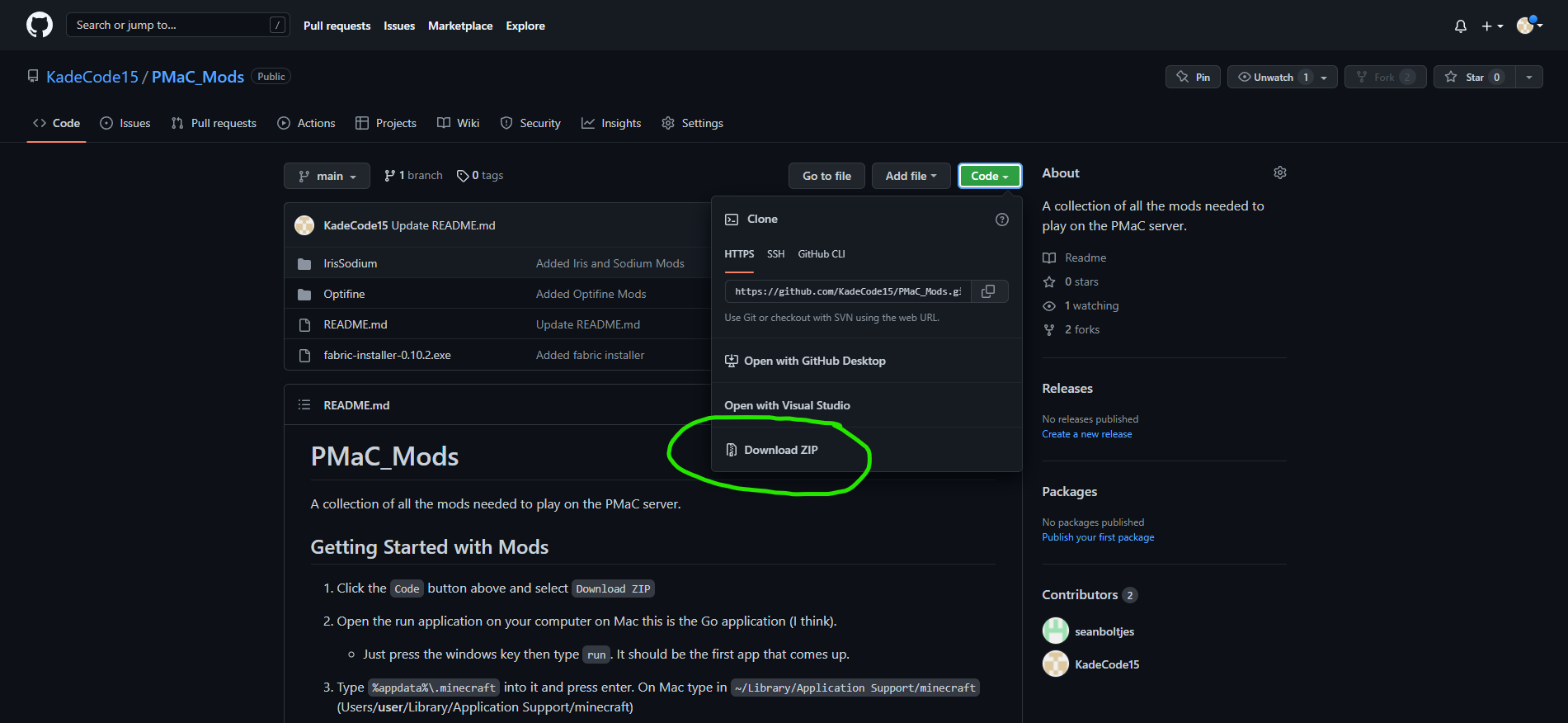
Task: Click the README.md file icon in file list
Action: [304, 324]
